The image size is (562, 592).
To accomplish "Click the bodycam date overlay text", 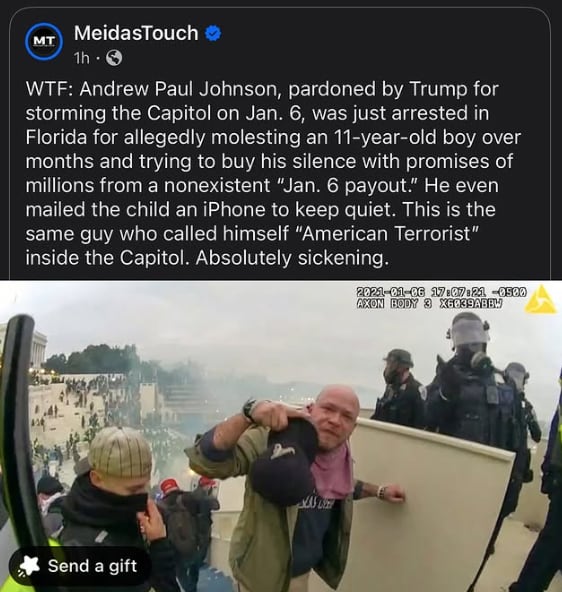I will pyautogui.click(x=442, y=292).
